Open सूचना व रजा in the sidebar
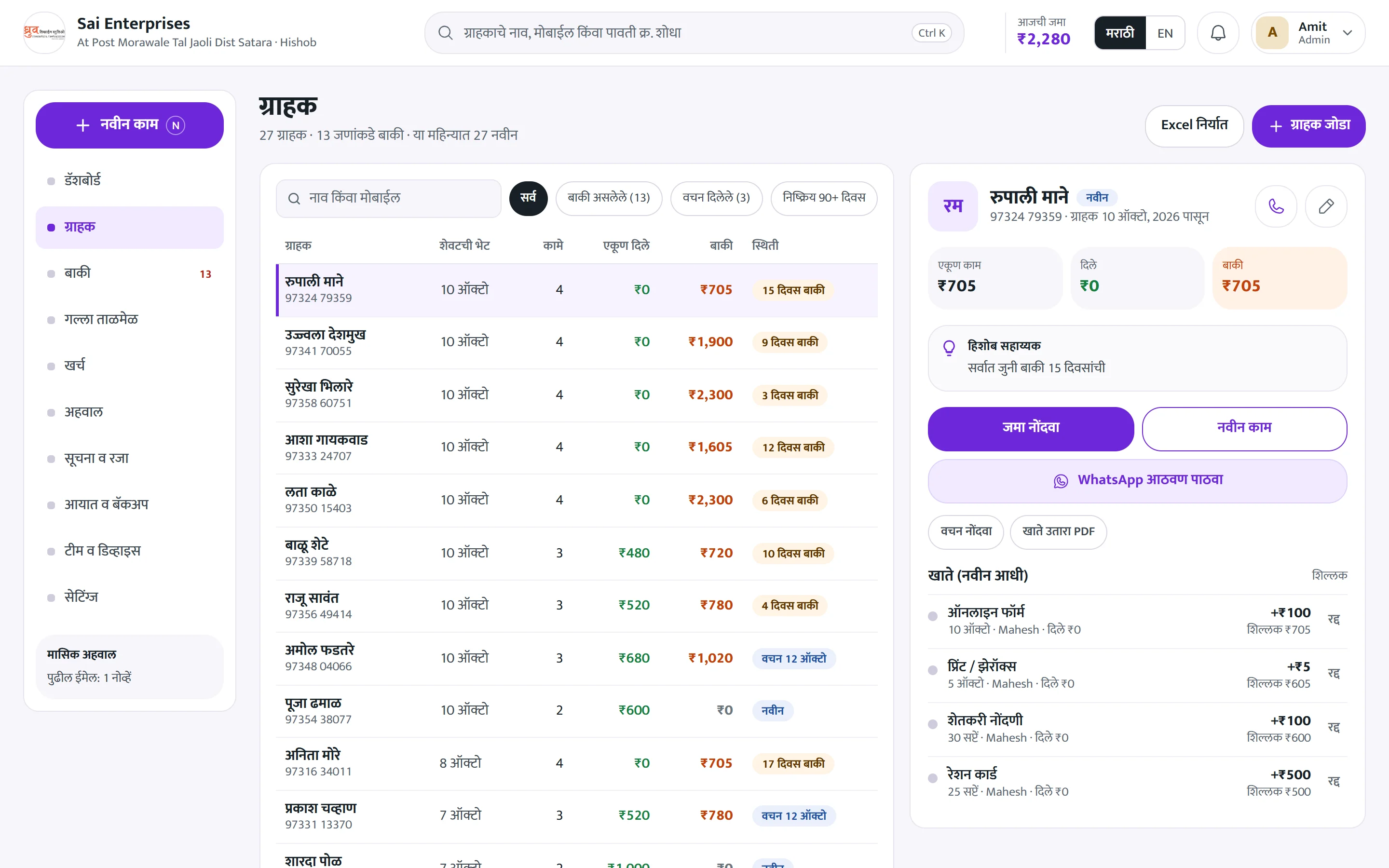1389x868 pixels. [129, 459]
